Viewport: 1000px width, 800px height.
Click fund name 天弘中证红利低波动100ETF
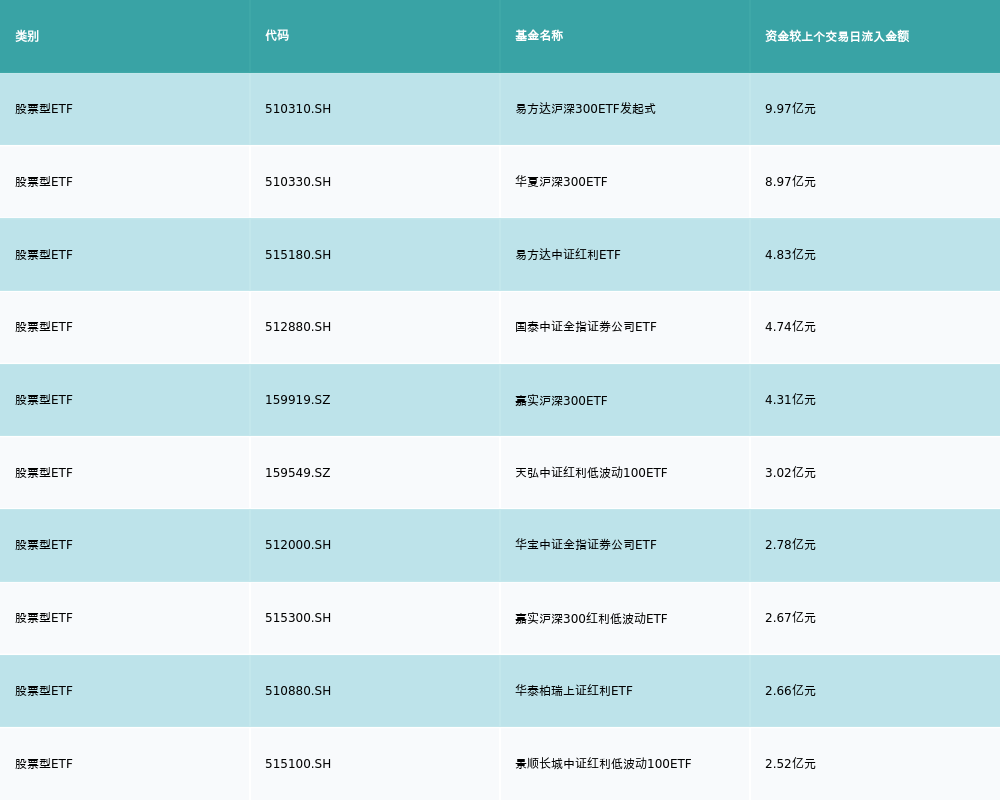[x=591, y=473]
